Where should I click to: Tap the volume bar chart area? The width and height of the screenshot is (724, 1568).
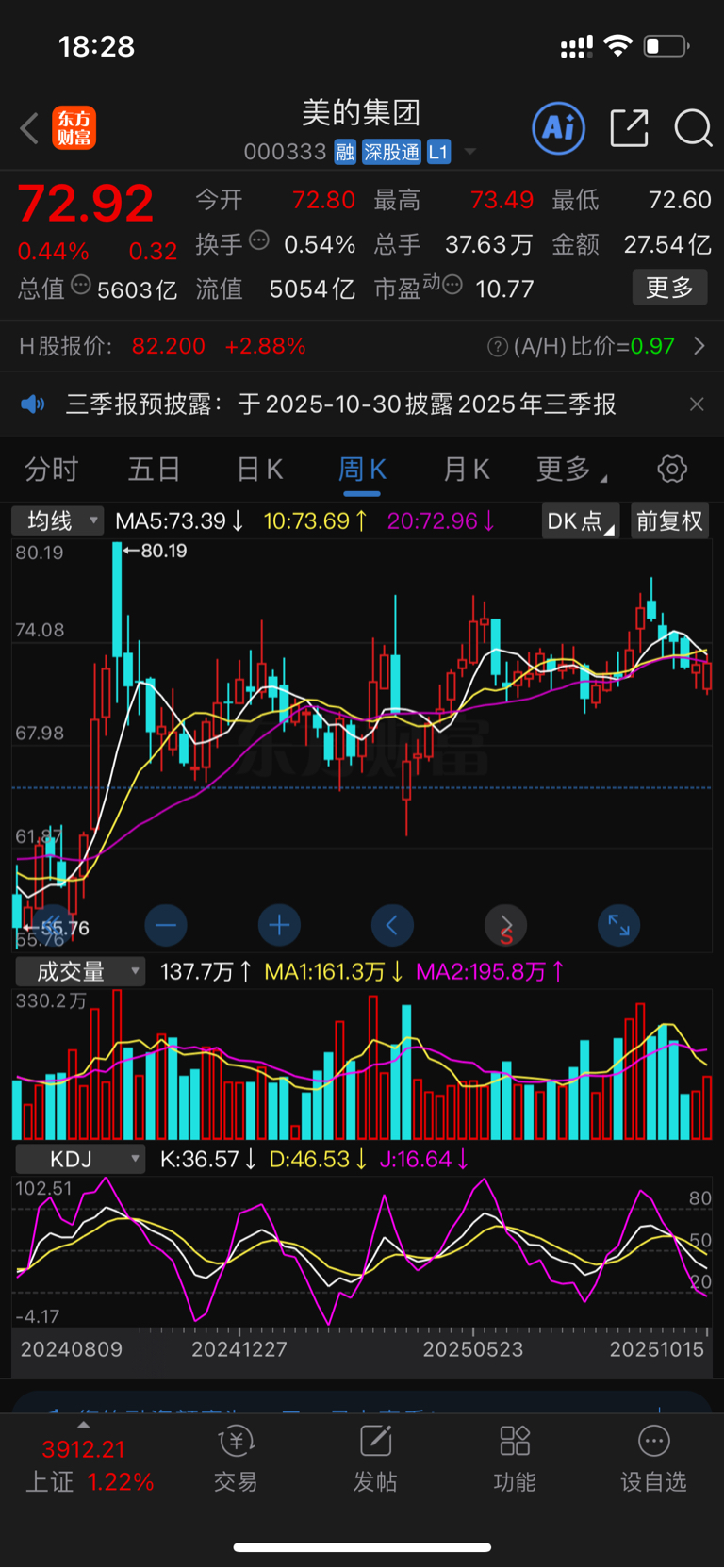362,1064
